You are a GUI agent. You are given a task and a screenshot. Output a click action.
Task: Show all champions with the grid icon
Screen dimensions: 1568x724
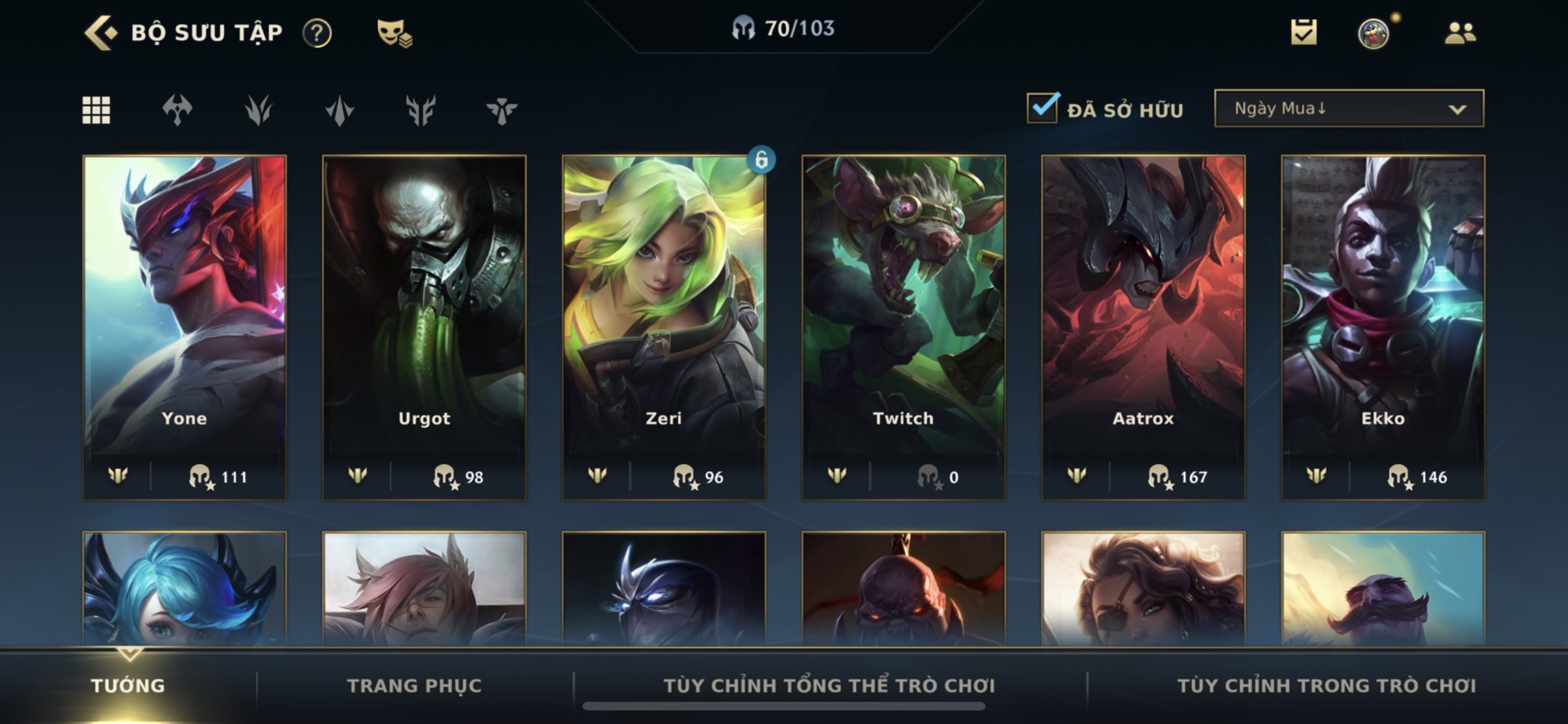97,110
